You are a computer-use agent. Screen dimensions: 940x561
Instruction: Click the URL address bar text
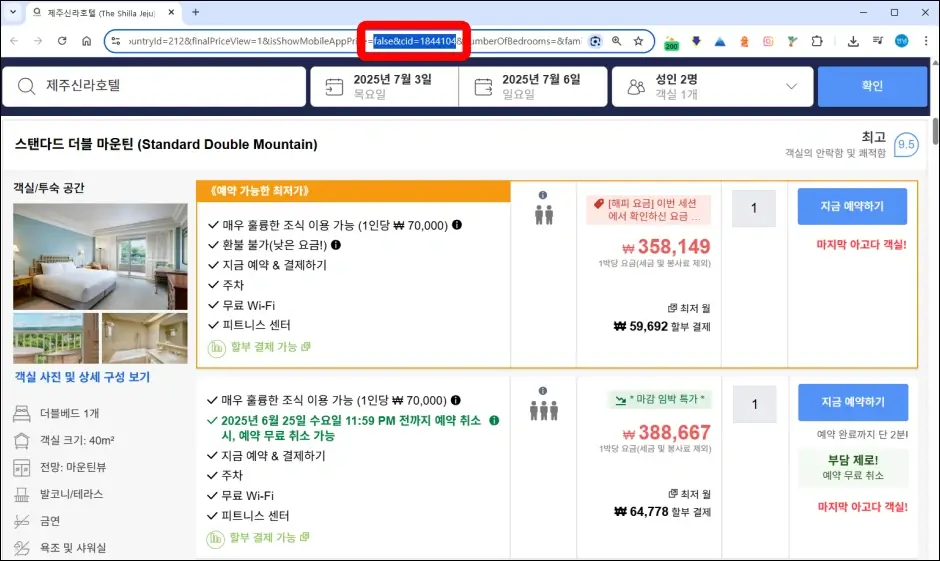[x=354, y=41]
